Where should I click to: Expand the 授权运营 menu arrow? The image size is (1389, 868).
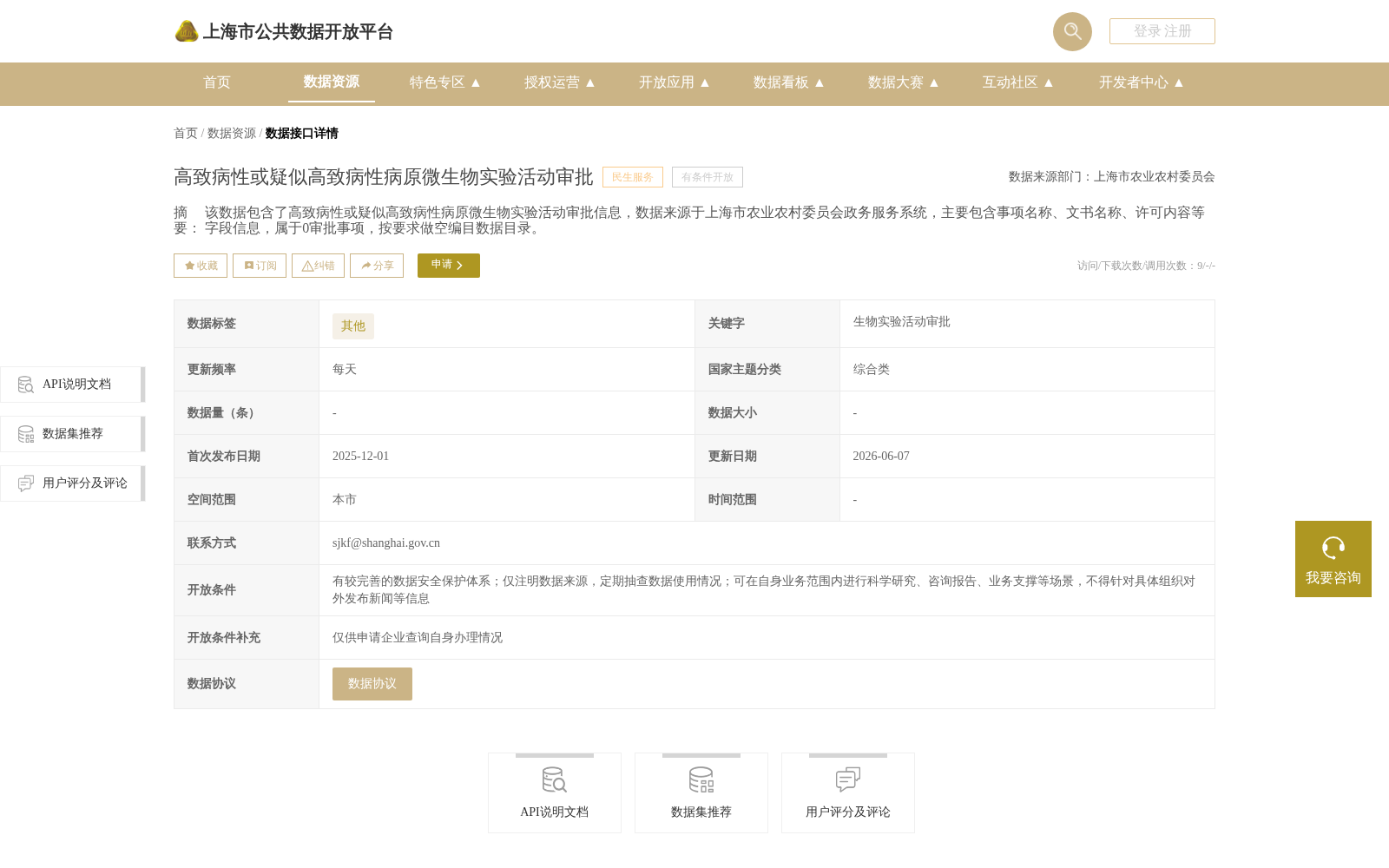tap(590, 82)
